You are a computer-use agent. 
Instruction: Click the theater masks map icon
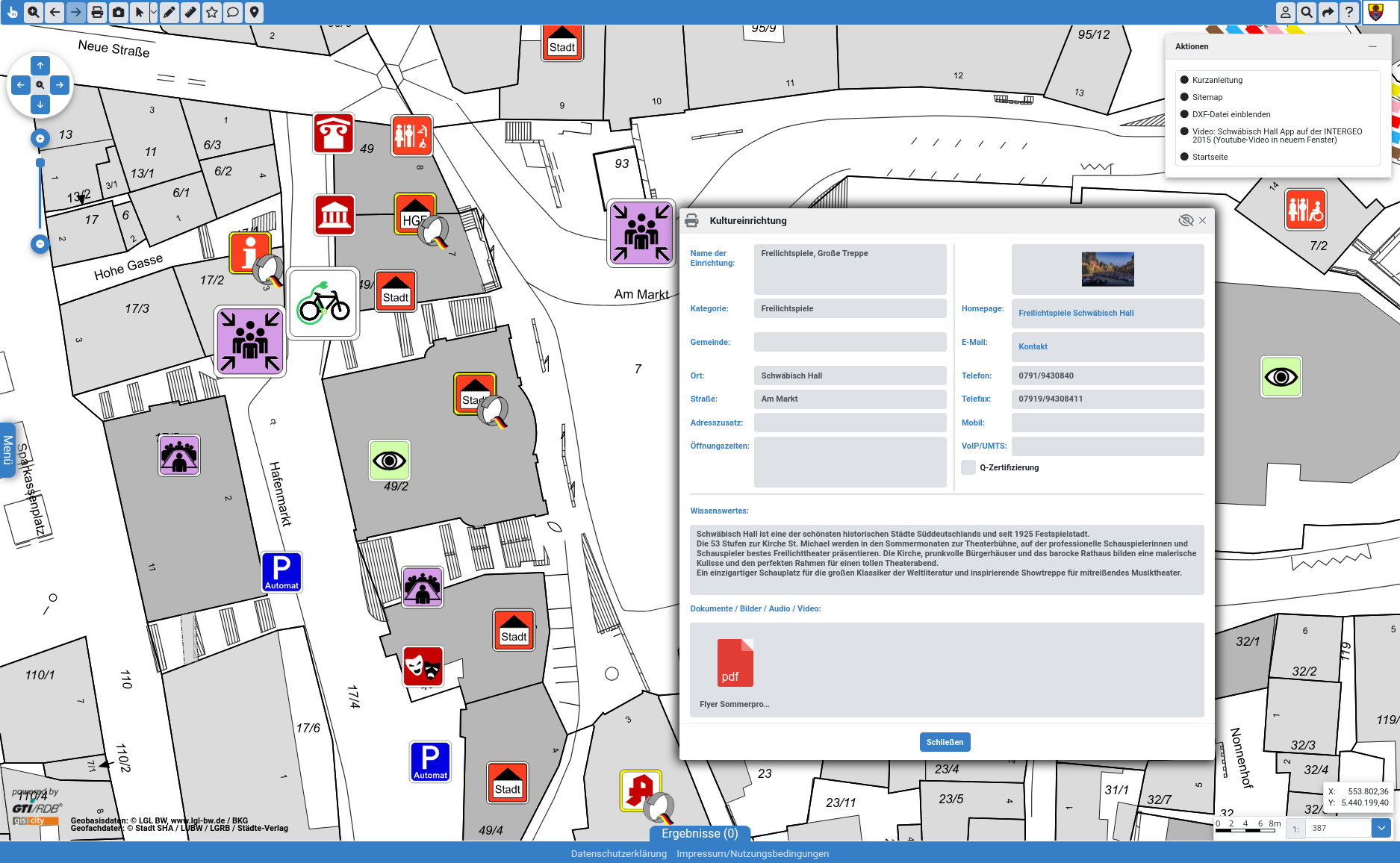point(423,666)
